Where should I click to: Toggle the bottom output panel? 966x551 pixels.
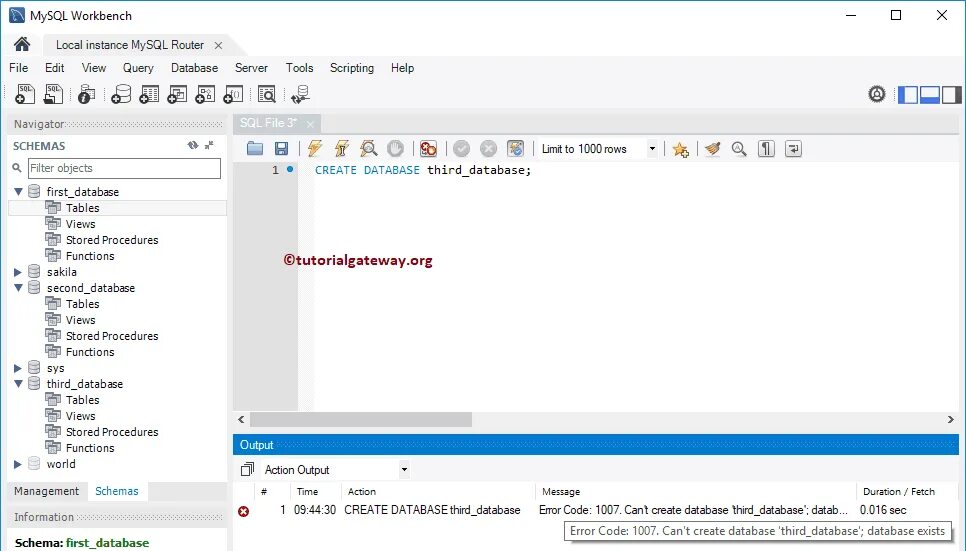[930, 95]
